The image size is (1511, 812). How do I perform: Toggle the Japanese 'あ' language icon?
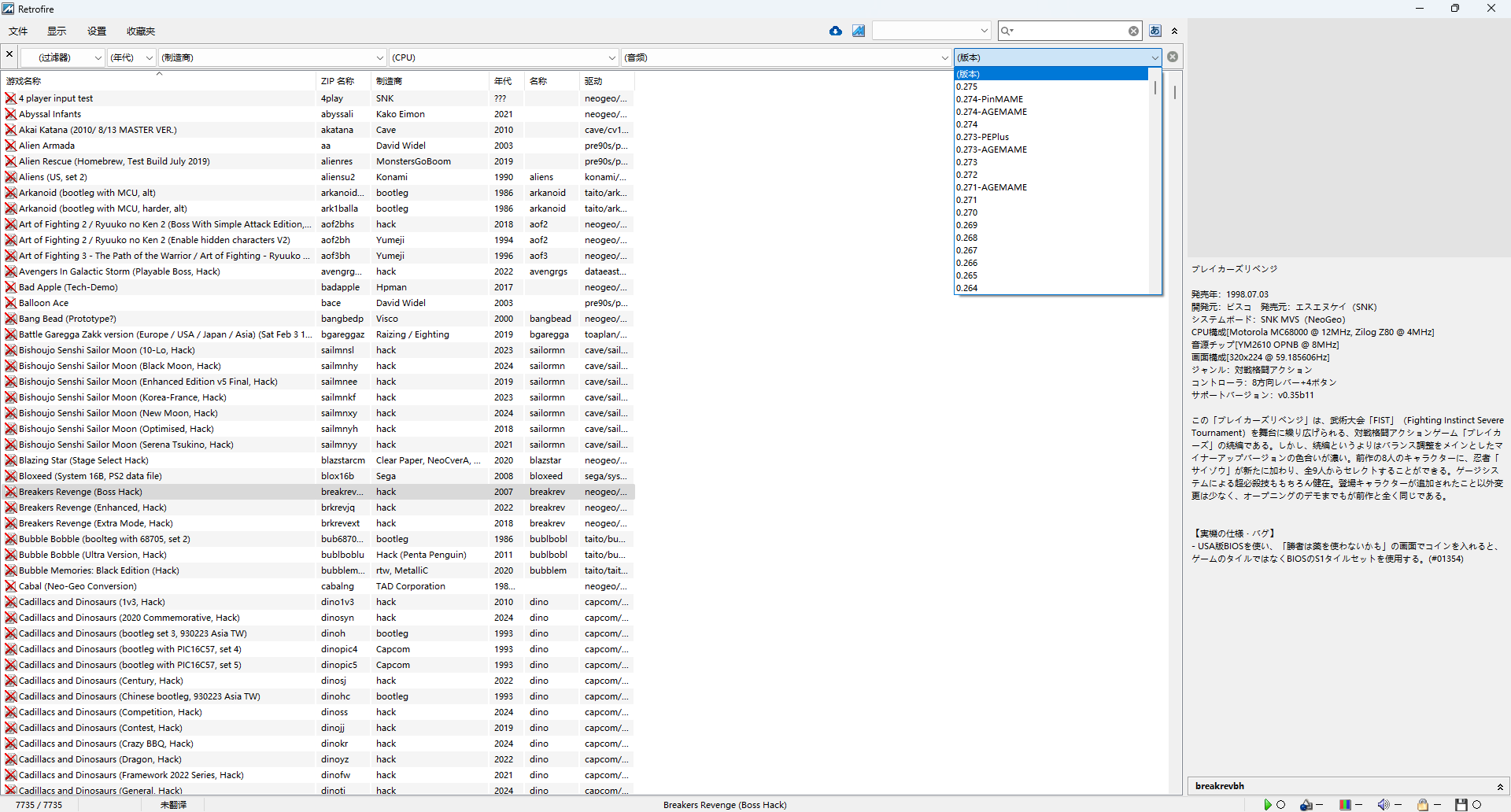pyautogui.click(x=1155, y=31)
